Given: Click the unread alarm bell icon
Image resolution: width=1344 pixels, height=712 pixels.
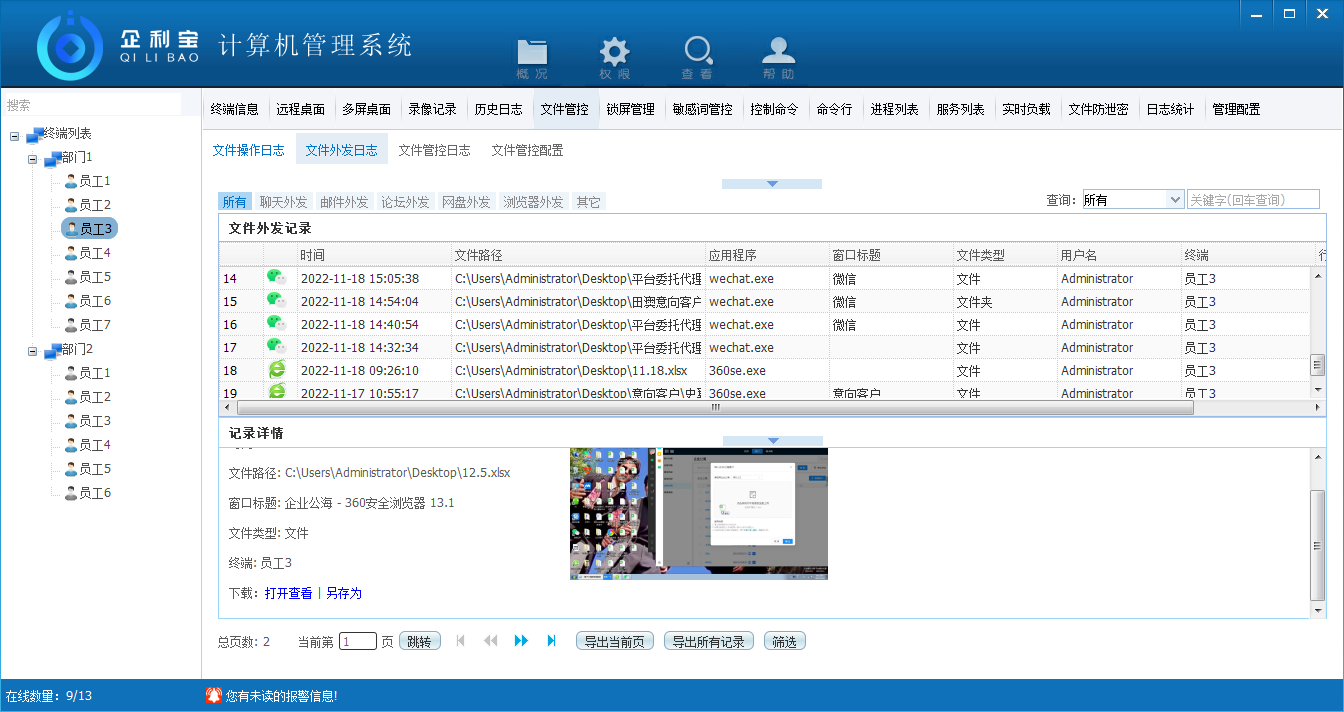Looking at the screenshot, I should 213,695.
